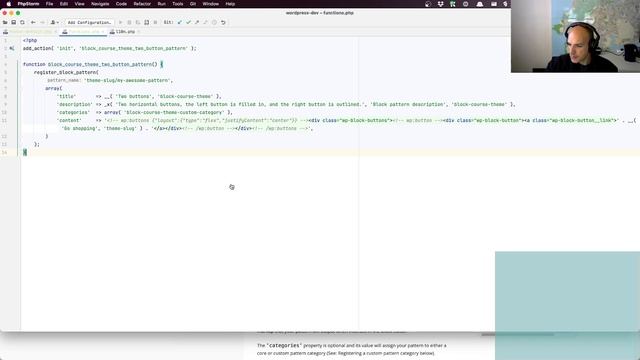Click the closing brace on line 14
The width and height of the screenshot is (640, 360).
25,152
